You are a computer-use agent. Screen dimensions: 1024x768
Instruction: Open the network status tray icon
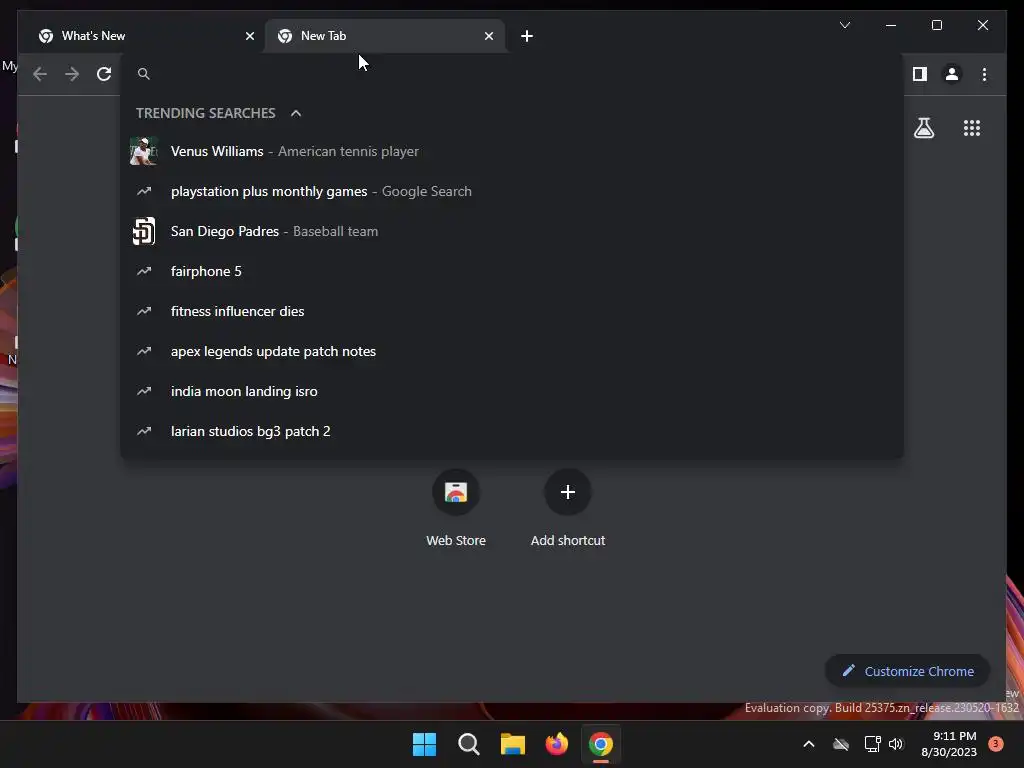[872, 744]
